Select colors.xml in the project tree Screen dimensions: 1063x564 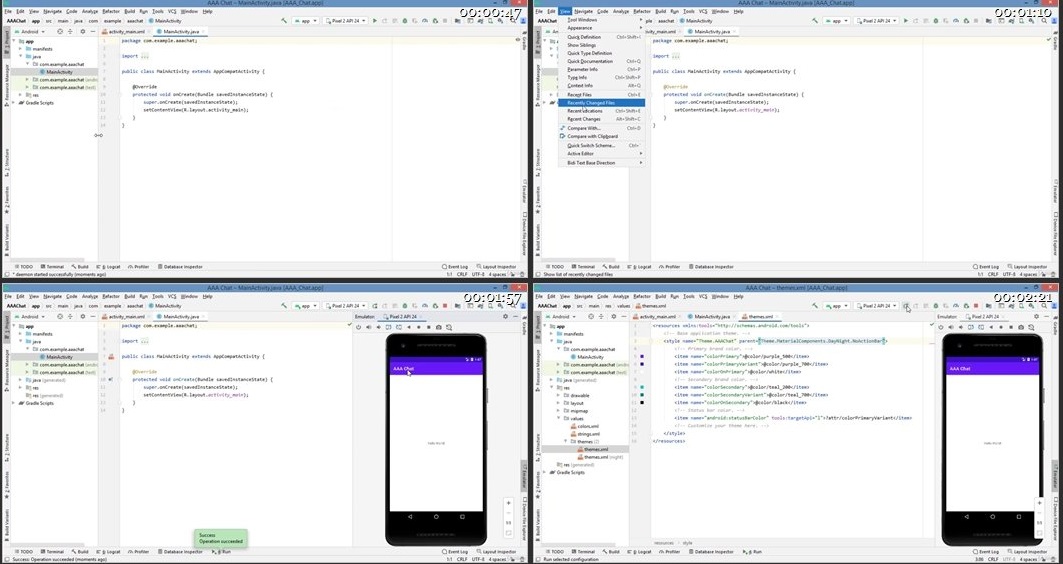pyautogui.click(x=585, y=426)
